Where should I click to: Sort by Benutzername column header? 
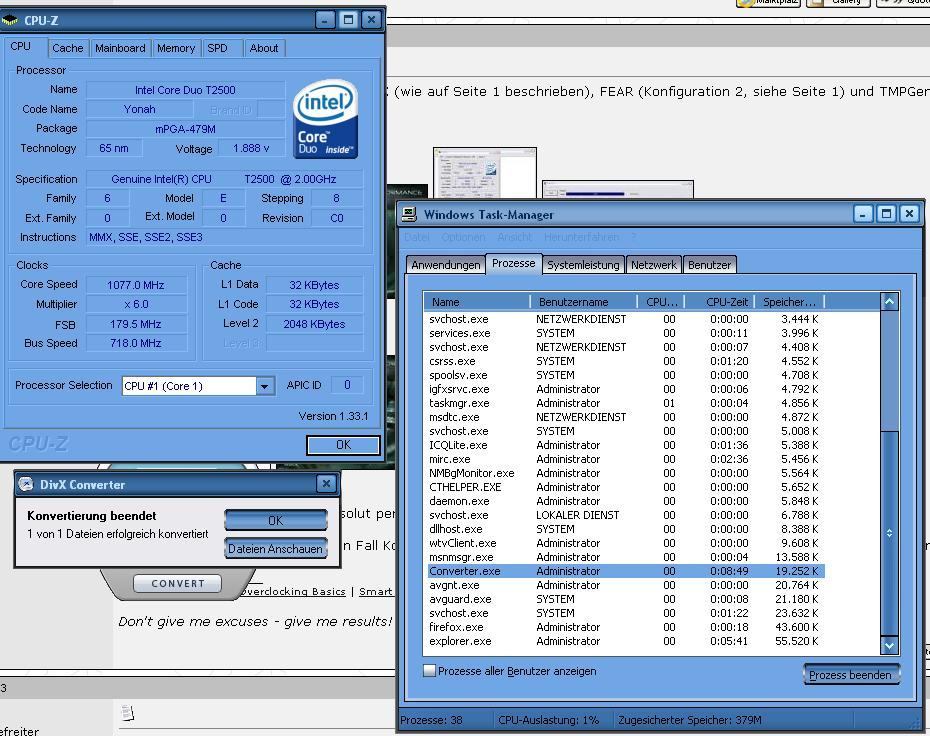(x=584, y=302)
